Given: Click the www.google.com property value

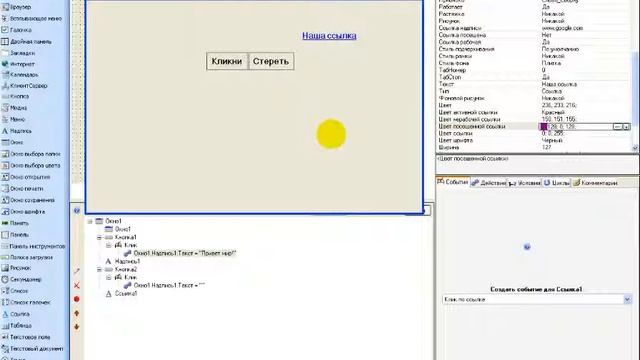Looking at the screenshot, I should tap(562, 28).
